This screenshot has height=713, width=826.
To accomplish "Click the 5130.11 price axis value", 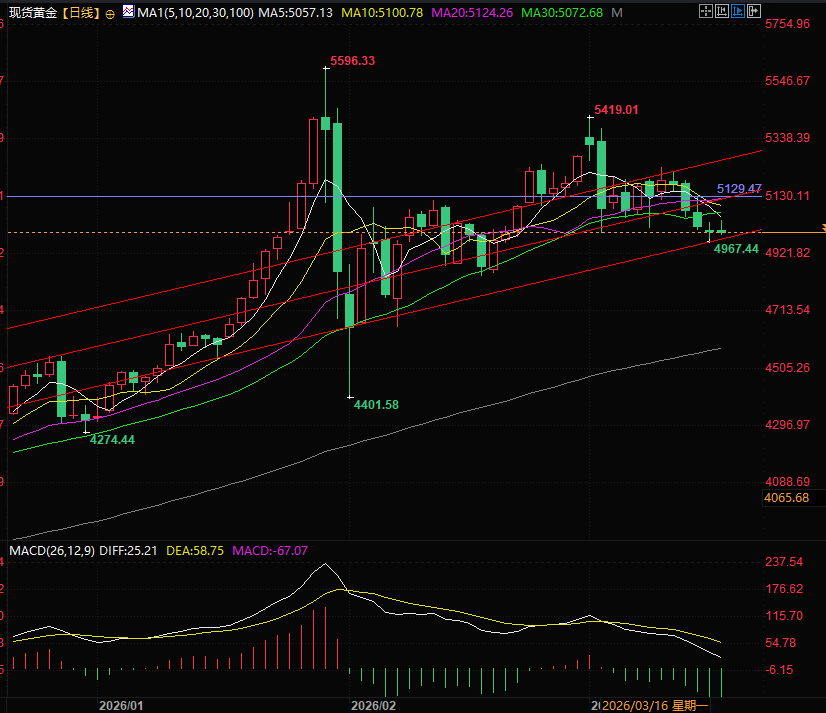I will click(788, 196).
